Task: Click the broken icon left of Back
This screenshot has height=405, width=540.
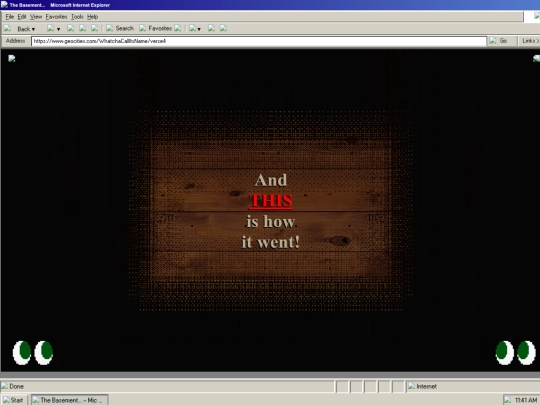Action: coord(7,28)
